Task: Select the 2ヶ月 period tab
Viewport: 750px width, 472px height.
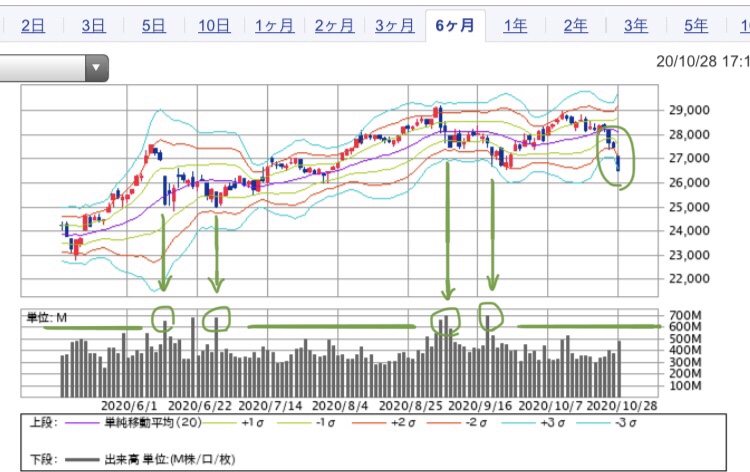Action: pyautogui.click(x=334, y=26)
